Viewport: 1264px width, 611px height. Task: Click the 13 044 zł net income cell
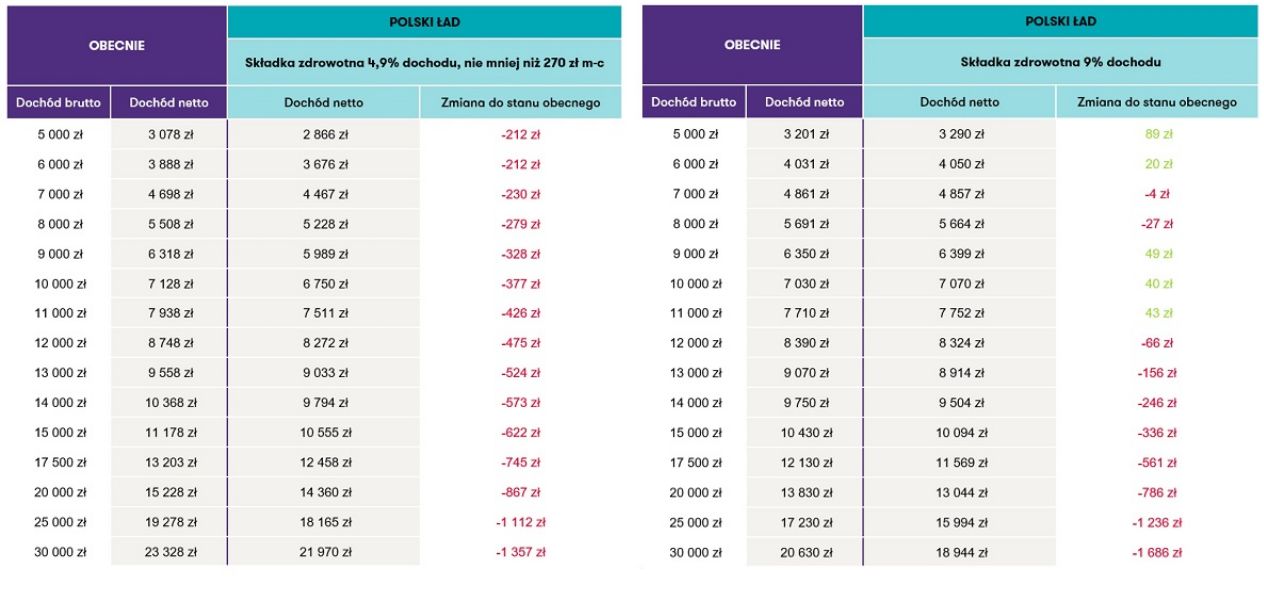[959, 492]
